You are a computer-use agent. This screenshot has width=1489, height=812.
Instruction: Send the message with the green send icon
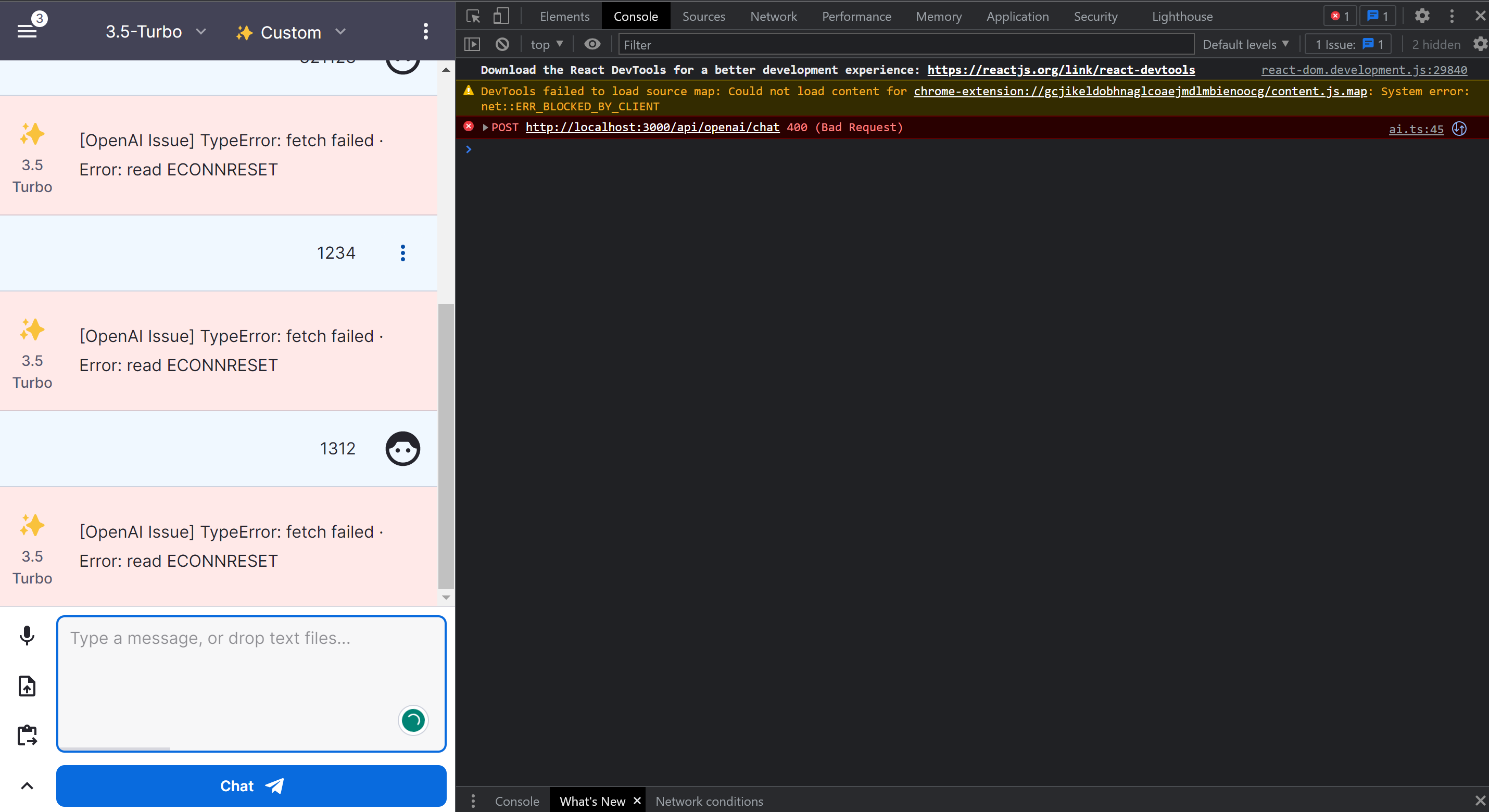click(412, 720)
